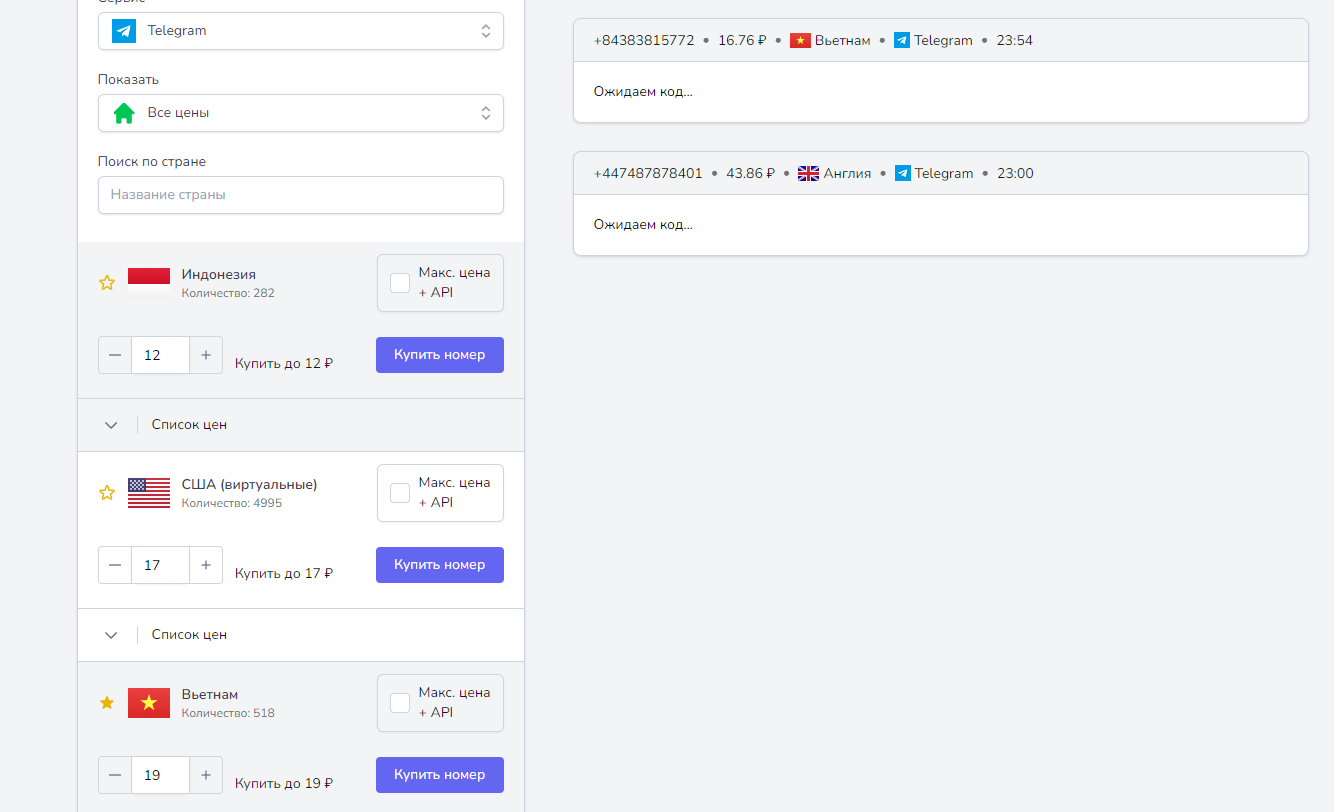Screen dimensions: 1334x812
Task: Decrease Индонезия price with minus
Action: pos(115,355)
